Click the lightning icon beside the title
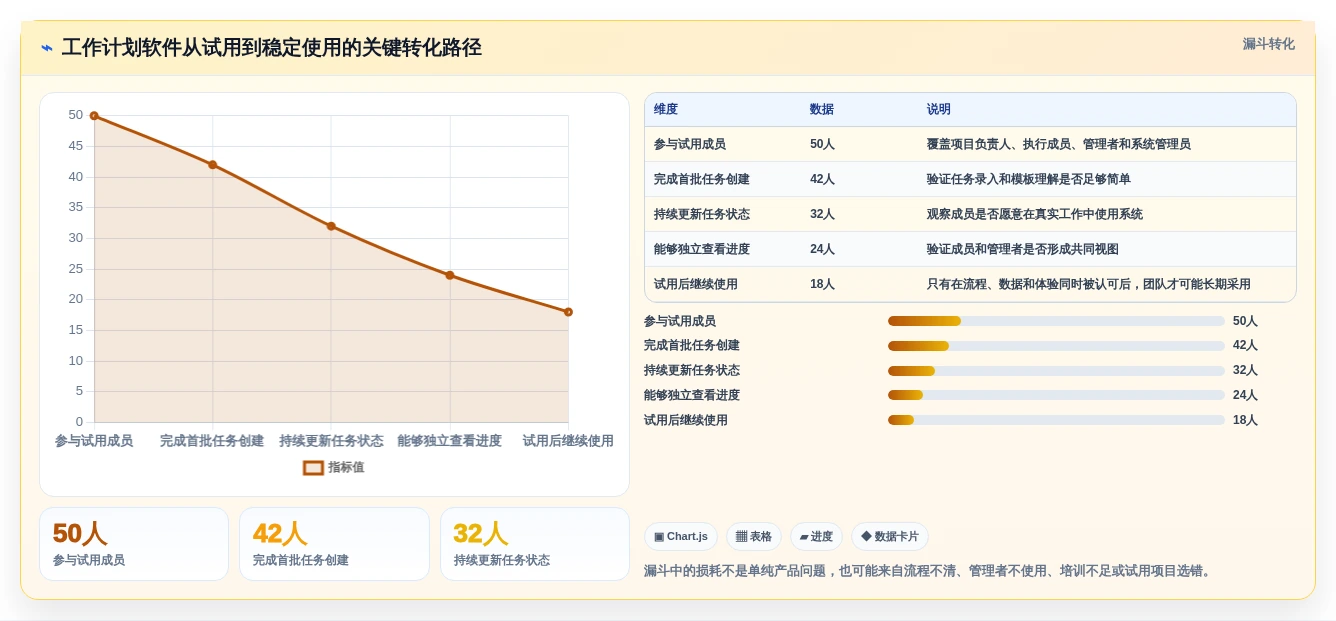This screenshot has width=1336, height=621. 46,48
